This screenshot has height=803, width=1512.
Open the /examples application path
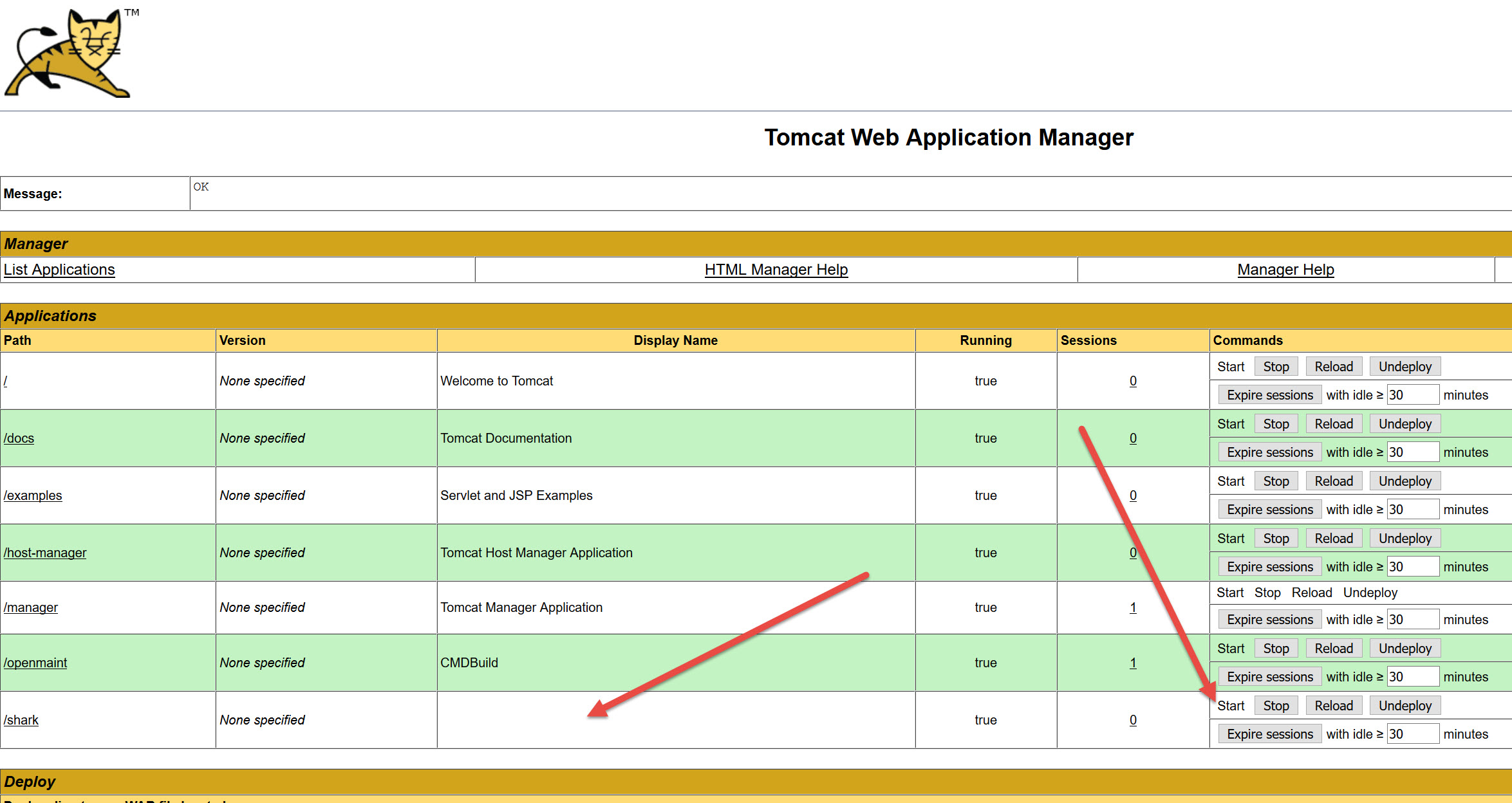coord(33,495)
